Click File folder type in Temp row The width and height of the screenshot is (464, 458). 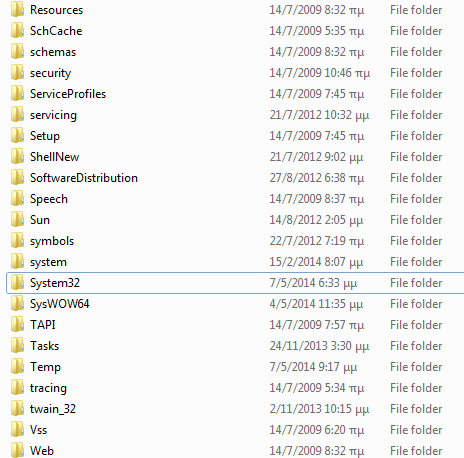pos(416,367)
